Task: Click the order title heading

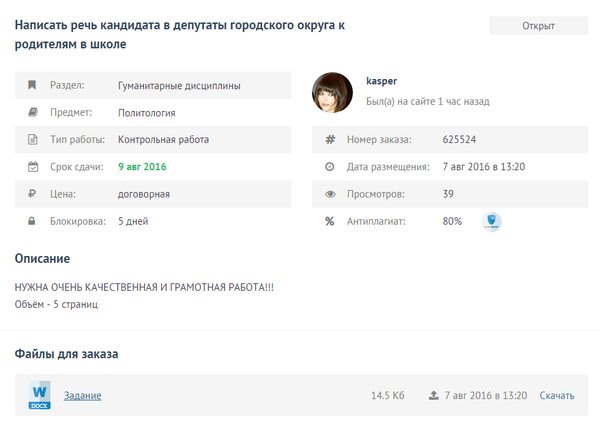Action: coord(180,34)
